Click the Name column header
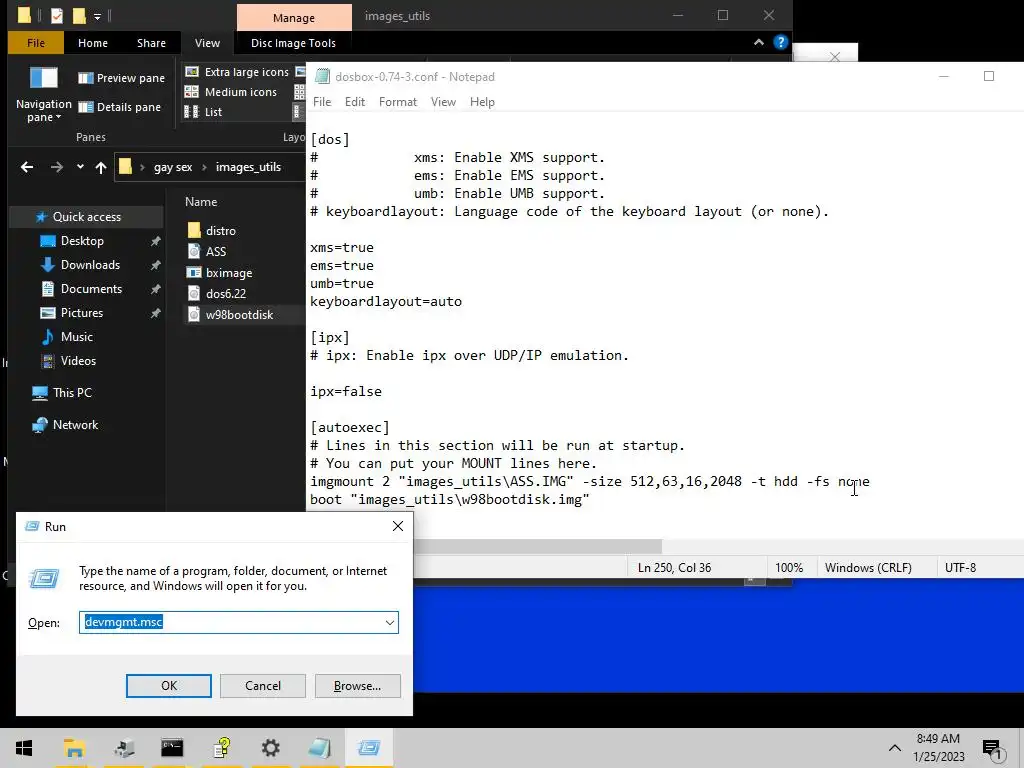This screenshot has height=768, width=1024. click(201, 202)
